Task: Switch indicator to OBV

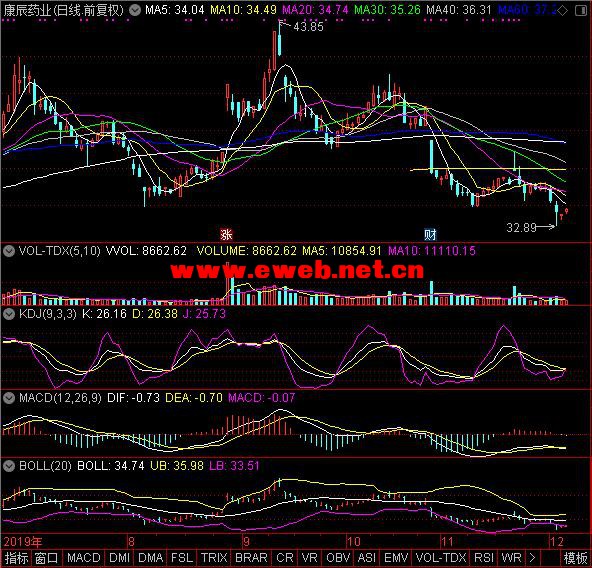Action: [338, 558]
